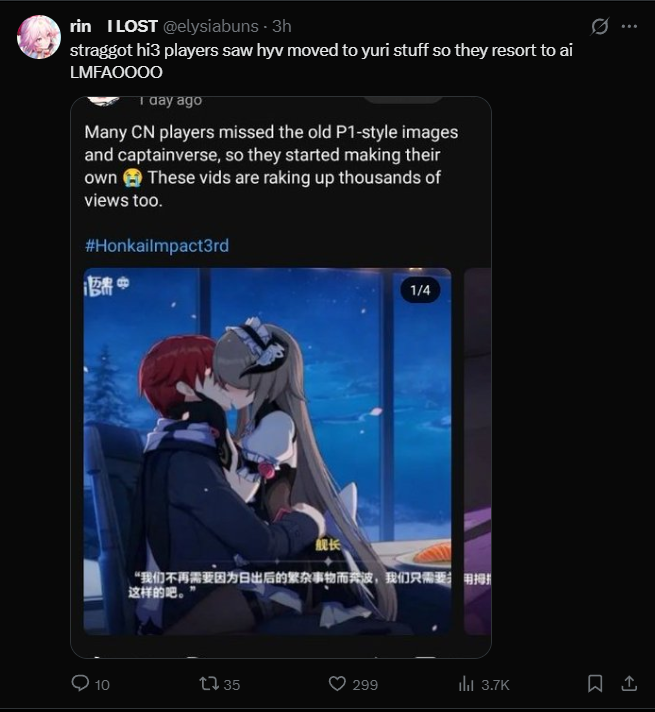Screen dimensions: 655x712
Task: Open the first embedded image of four
Action: [267, 451]
